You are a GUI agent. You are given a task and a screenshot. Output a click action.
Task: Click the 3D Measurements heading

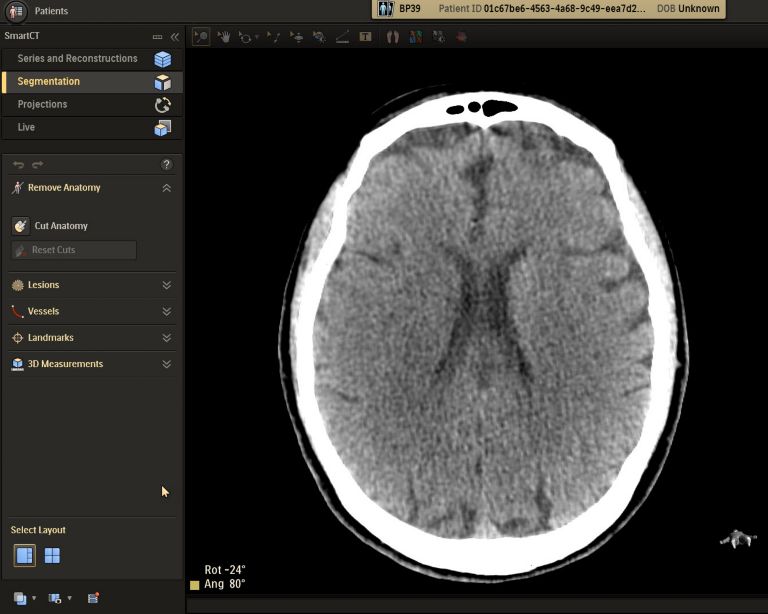(x=66, y=364)
